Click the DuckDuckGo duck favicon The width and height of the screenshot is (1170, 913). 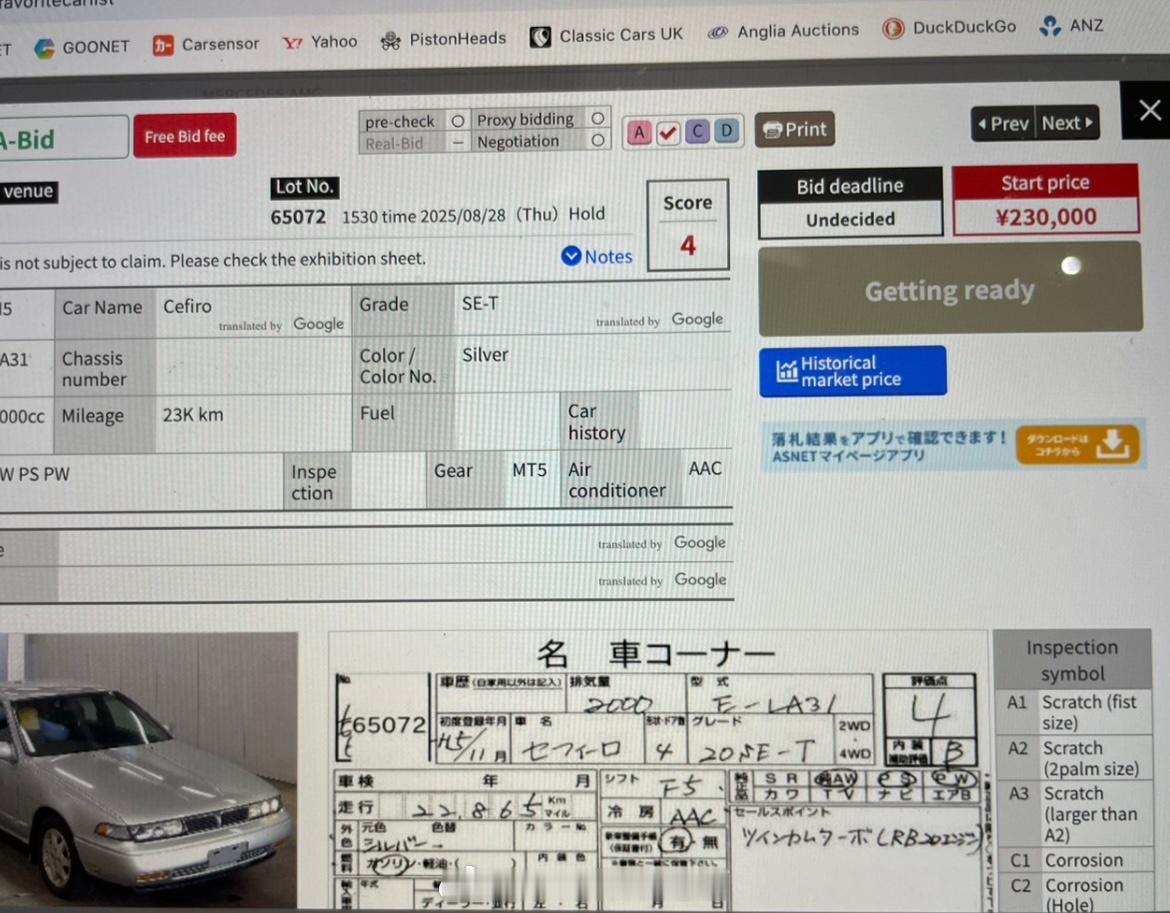[892, 28]
